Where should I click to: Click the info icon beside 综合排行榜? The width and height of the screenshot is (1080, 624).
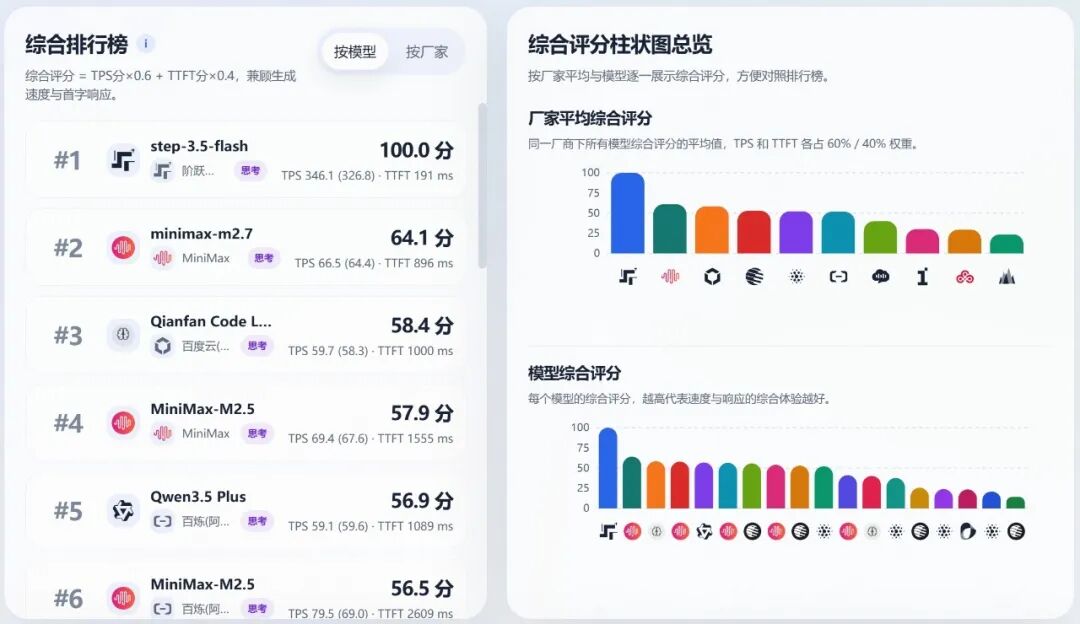[x=145, y=43]
